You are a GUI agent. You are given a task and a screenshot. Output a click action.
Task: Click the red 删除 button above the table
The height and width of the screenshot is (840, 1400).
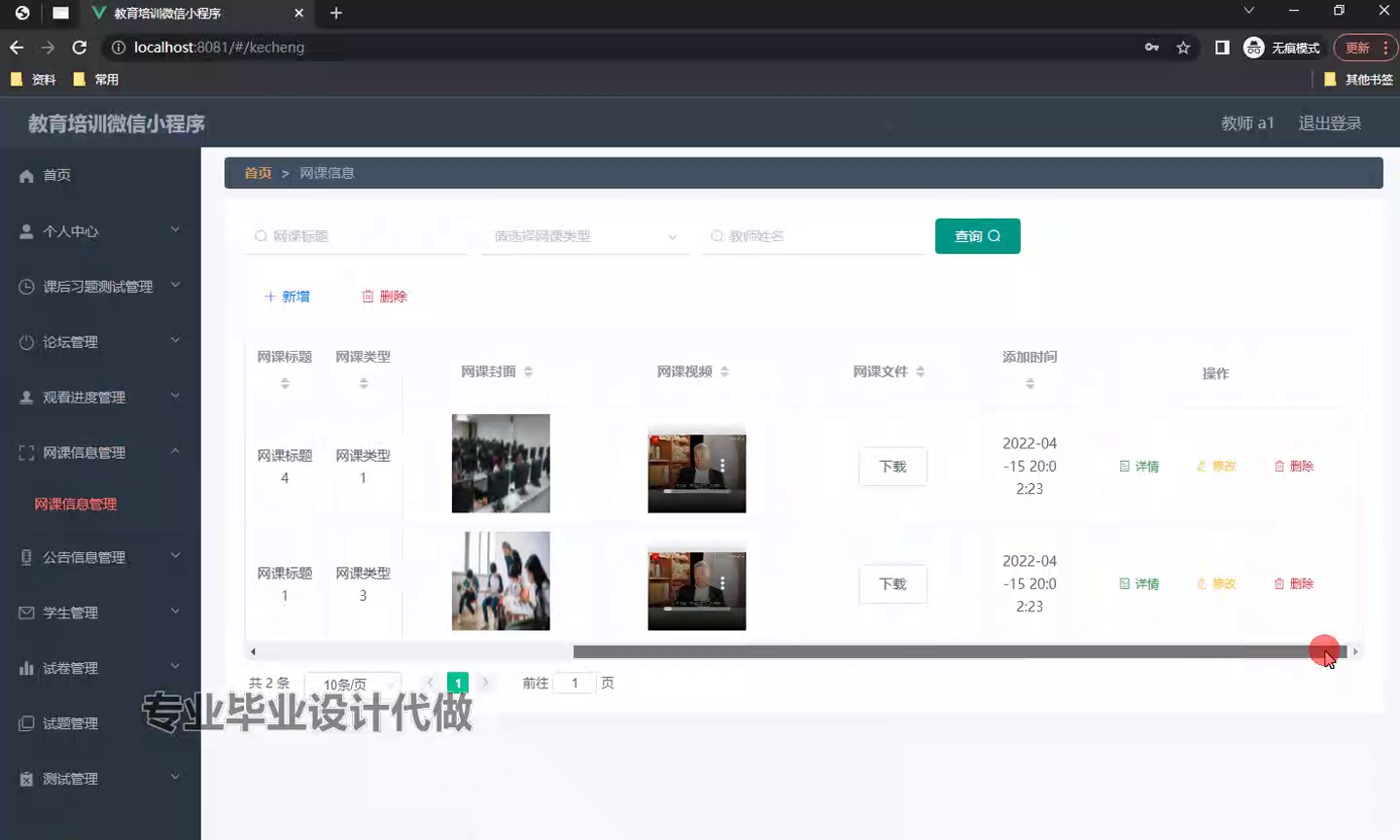384,297
